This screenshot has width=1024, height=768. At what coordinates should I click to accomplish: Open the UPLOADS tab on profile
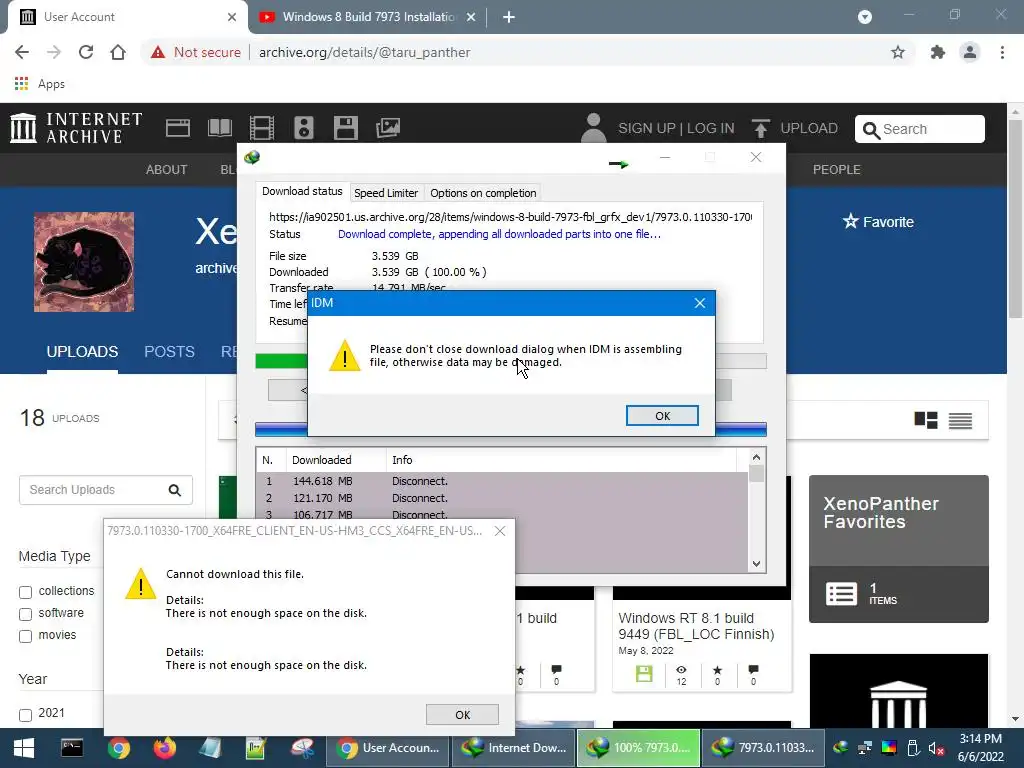click(x=82, y=352)
